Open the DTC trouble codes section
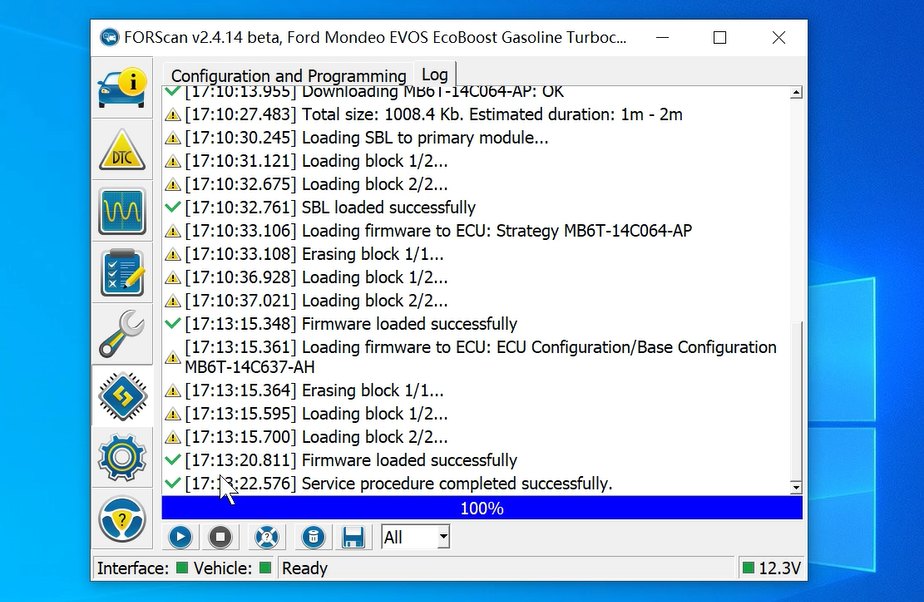The width and height of the screenshot is (924, 602). coord(121,150)
